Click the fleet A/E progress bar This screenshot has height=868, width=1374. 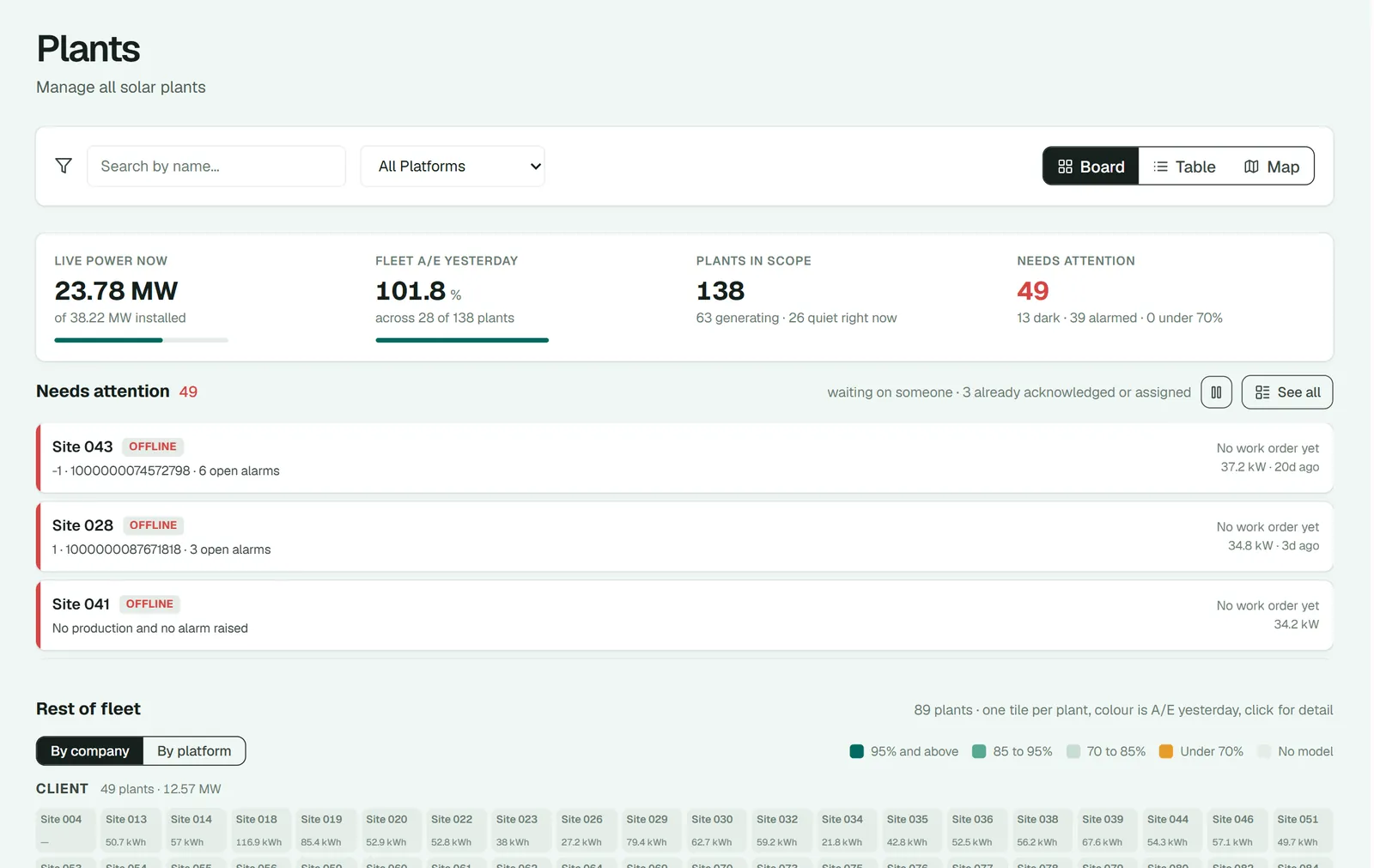coord(462,340)
